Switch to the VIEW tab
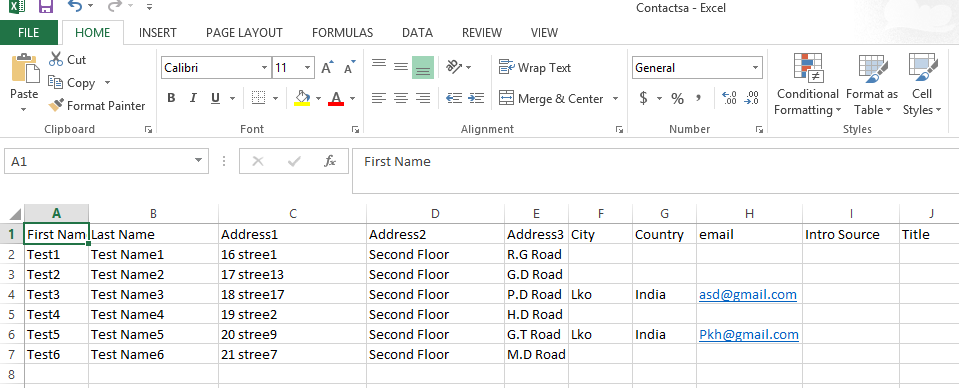Image resolution: width=959 pixels, height=388 pixels. (x=544, y=33)
